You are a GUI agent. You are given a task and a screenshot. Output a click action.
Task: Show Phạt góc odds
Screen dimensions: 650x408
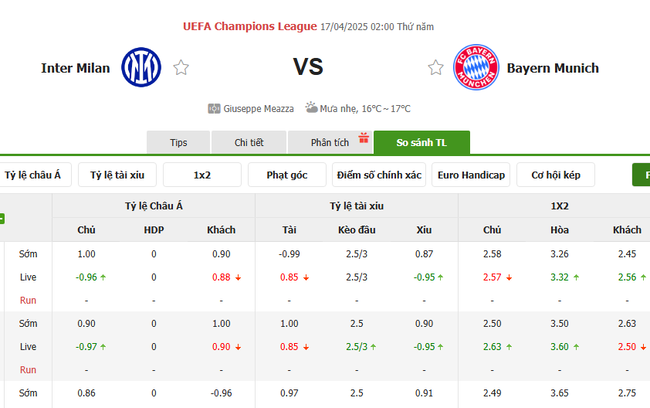[287, 175]
